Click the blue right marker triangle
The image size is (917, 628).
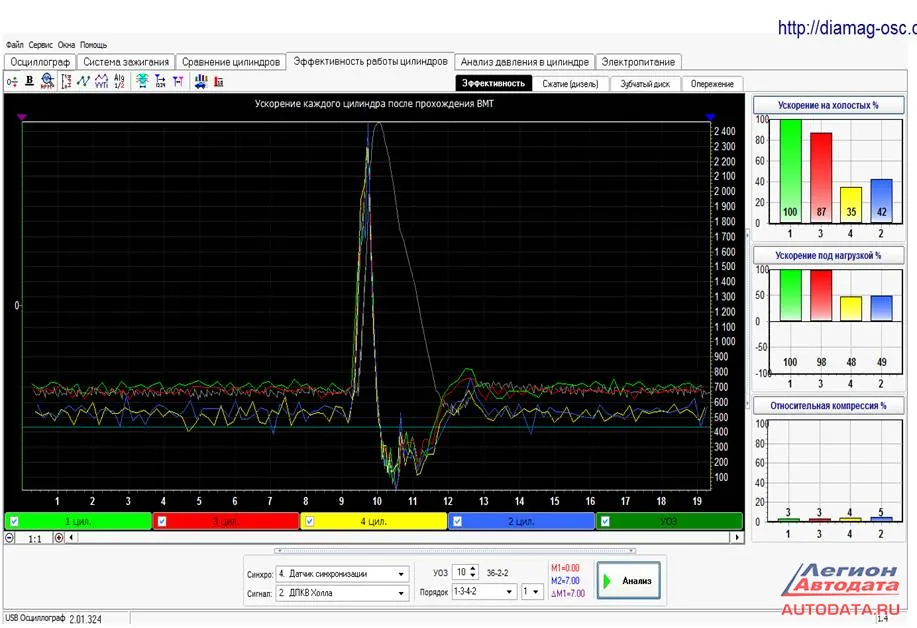[710, 117]
